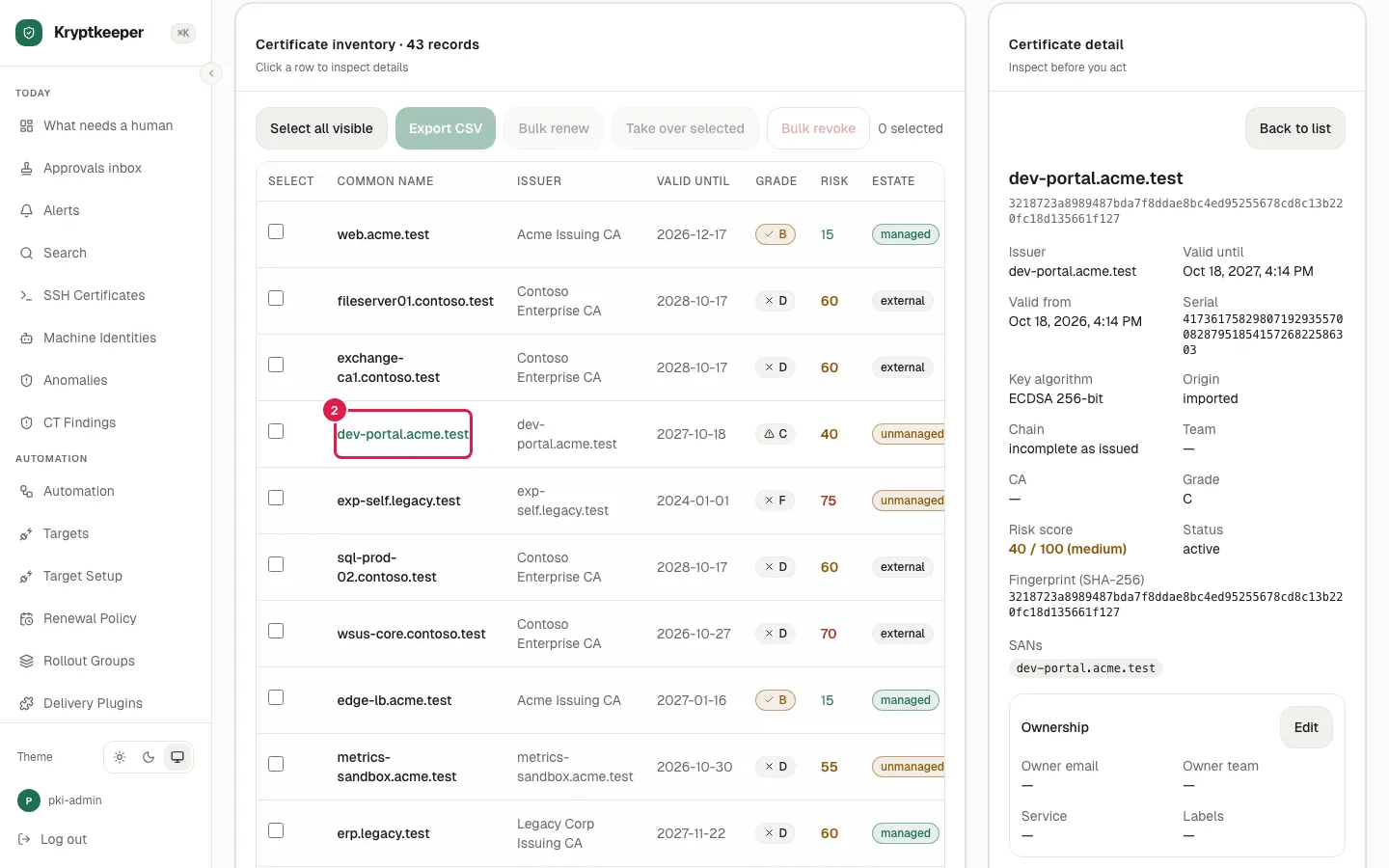
Task: Tick the checkbox for wsus-core.contoso.test
Action: pyautogui.click(x=276, y=631)
